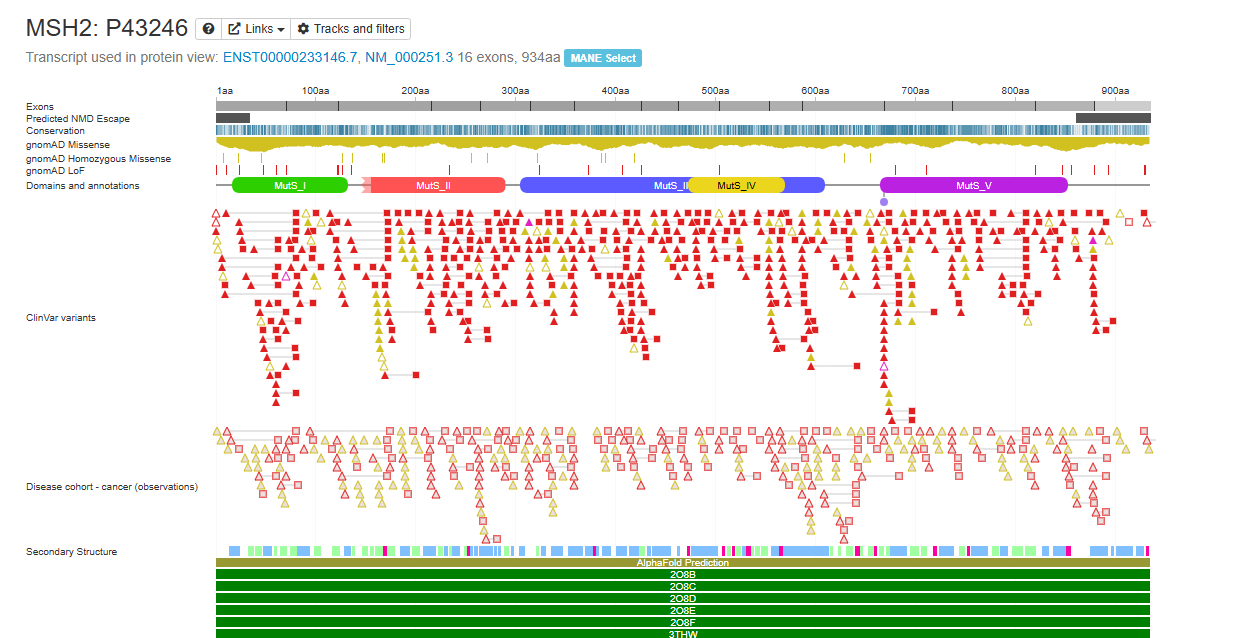Open the Links dropdown menu
Viewport: 1235px width, 638px height.
coord(256,29)
